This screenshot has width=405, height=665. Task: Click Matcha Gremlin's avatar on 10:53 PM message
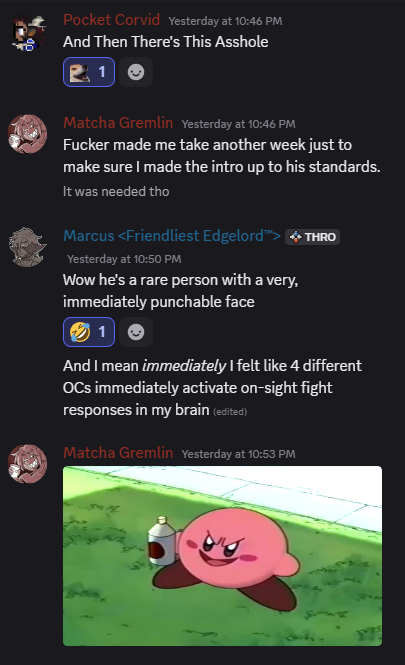(x=28, y=464)
